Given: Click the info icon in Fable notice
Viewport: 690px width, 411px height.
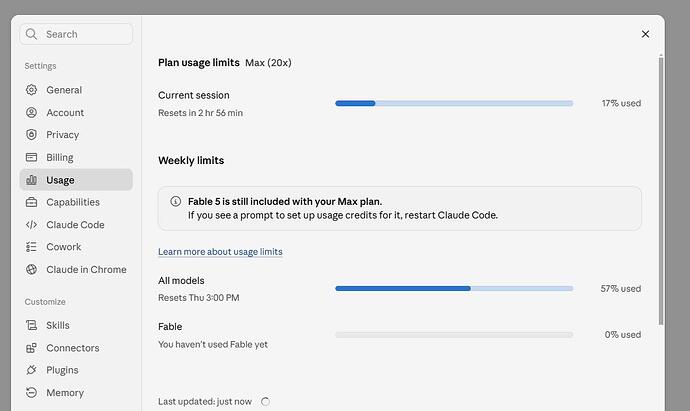Looking at the screenshot, I should [176, 202].
